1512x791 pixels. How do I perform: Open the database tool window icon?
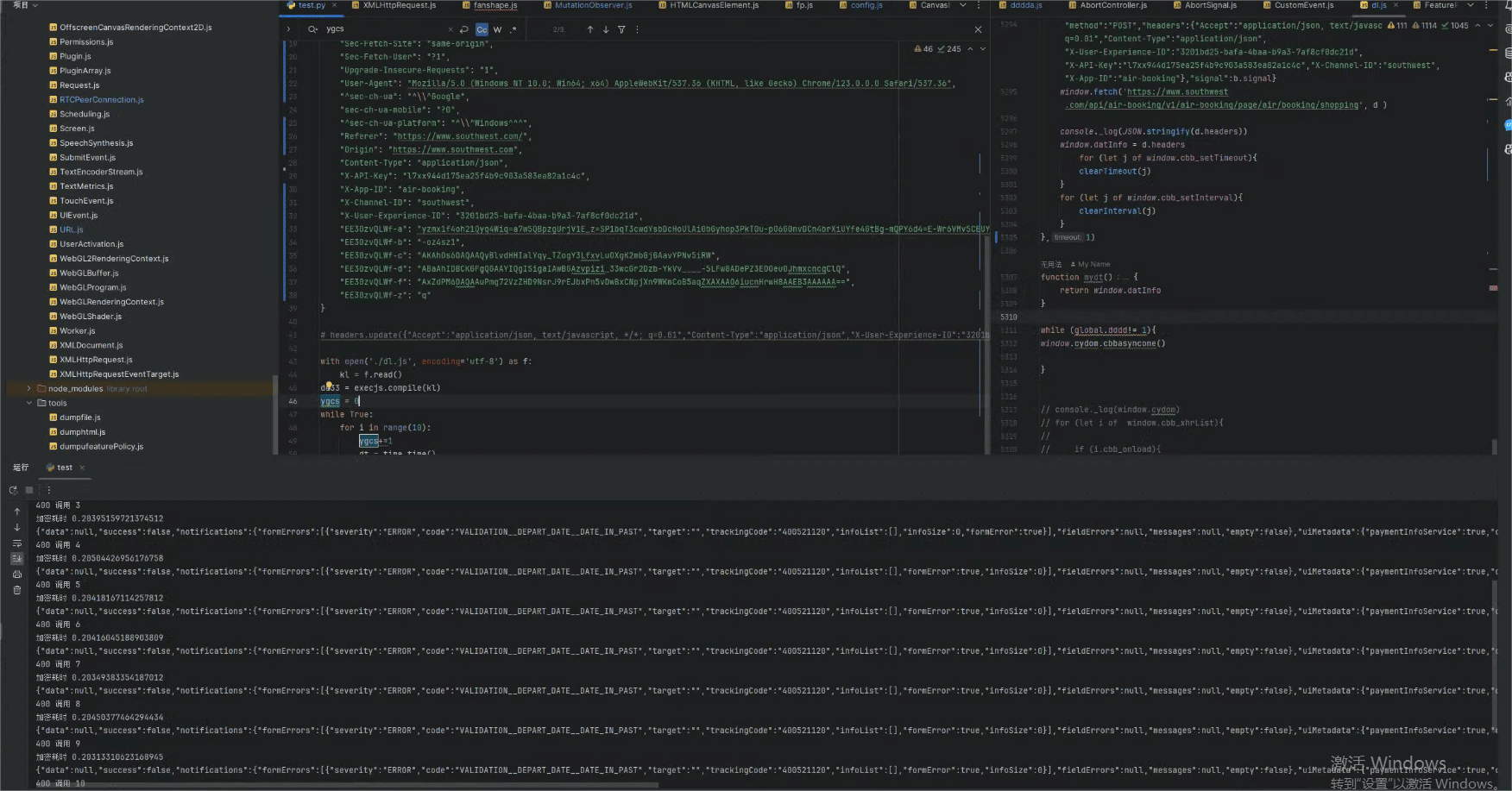[x=1507, y=53]
